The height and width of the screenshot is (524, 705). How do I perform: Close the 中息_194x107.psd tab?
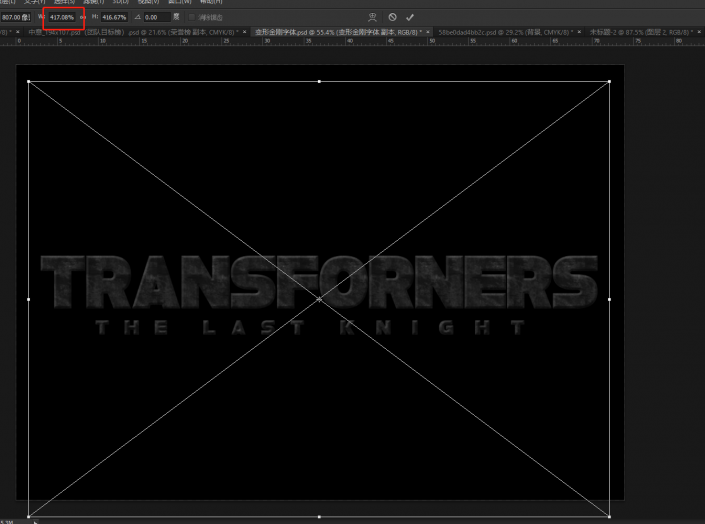[245, 31]
